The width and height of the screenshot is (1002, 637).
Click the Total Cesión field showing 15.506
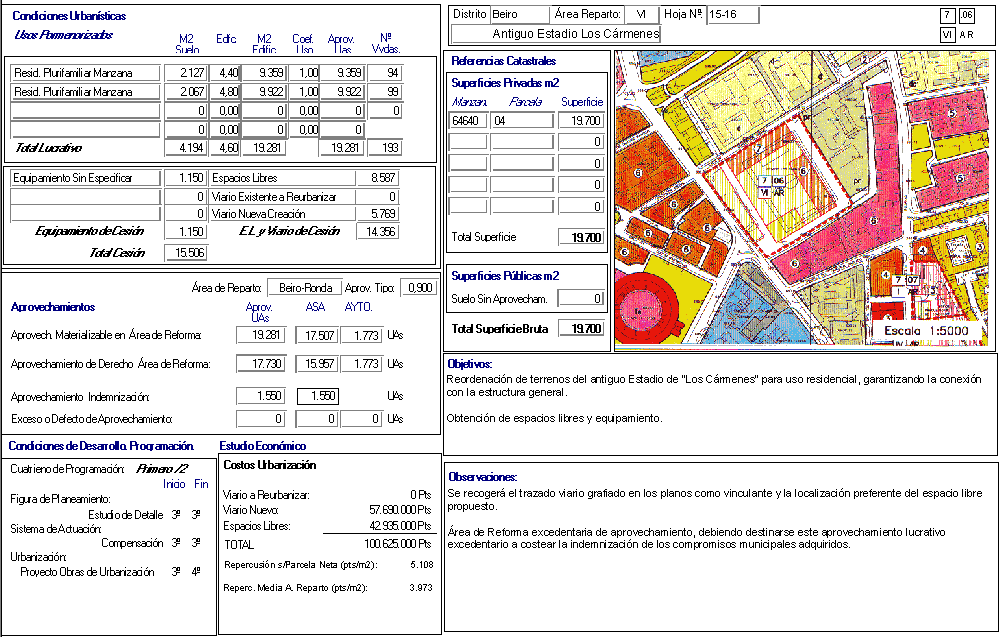[x=185, y=253]
